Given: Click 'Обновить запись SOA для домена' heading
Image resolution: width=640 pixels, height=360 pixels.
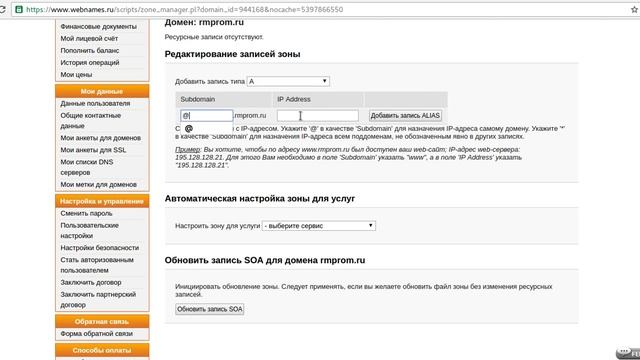Looking at the screenshot, I should point(264,260).
